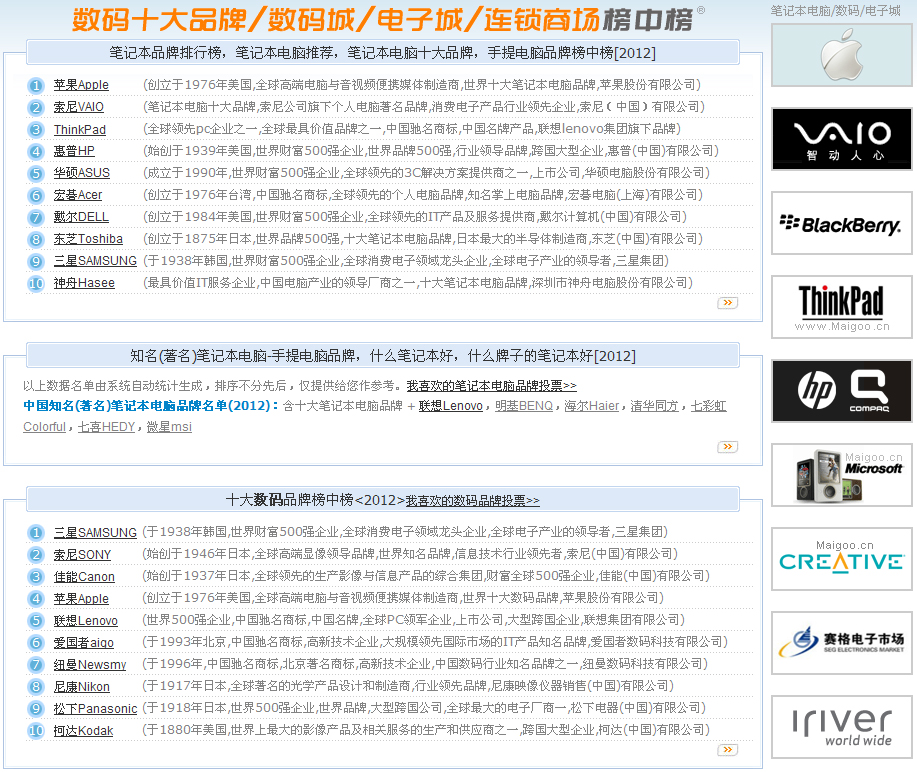The width and height of the screenshot is (917, 772).
Task: Click 联想Lenovo in the digital brands list
Action: 85,621
